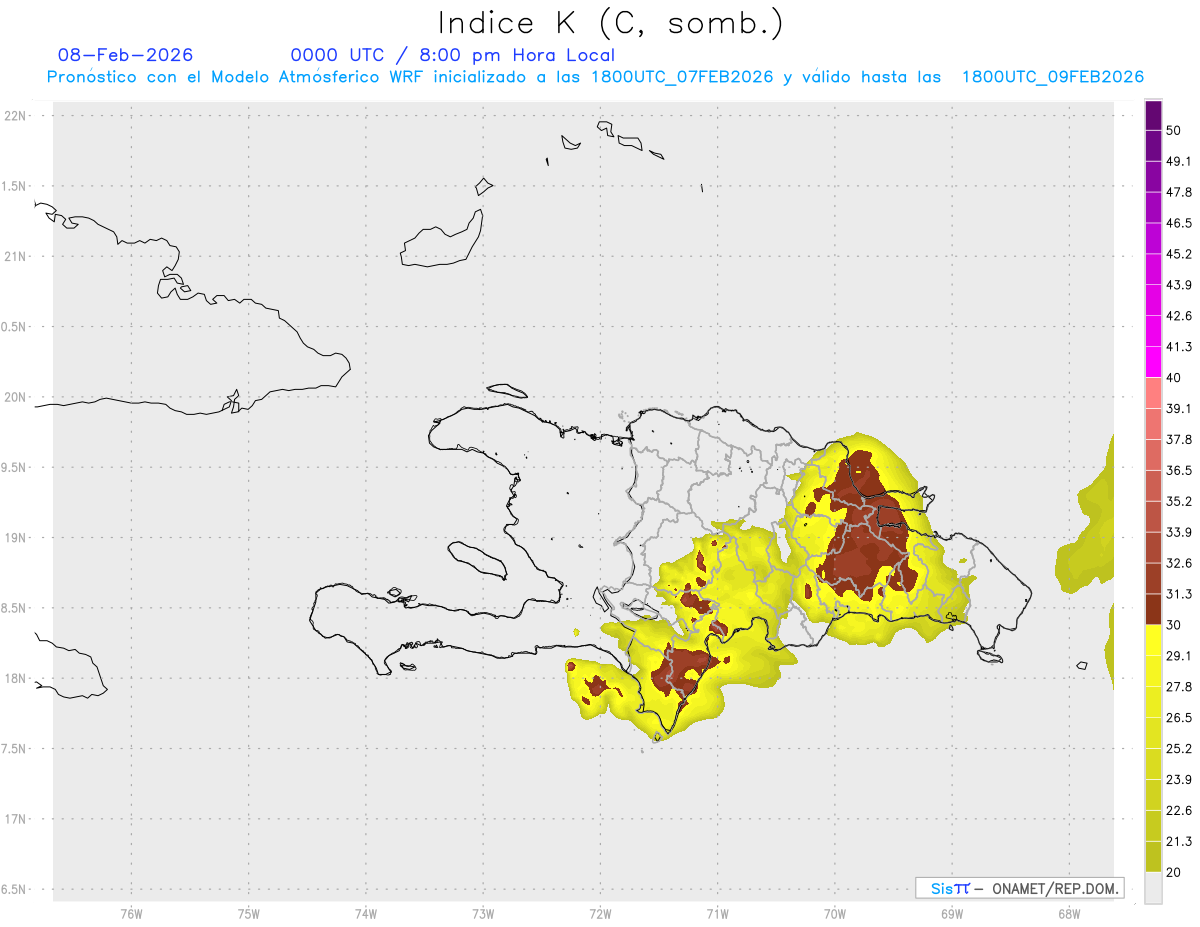This screenshot has height=927, width=1200.
Task: Click the 'Indice K (C, somb.)' chart title
Action: pyautogui.click(x=610, y=23)
